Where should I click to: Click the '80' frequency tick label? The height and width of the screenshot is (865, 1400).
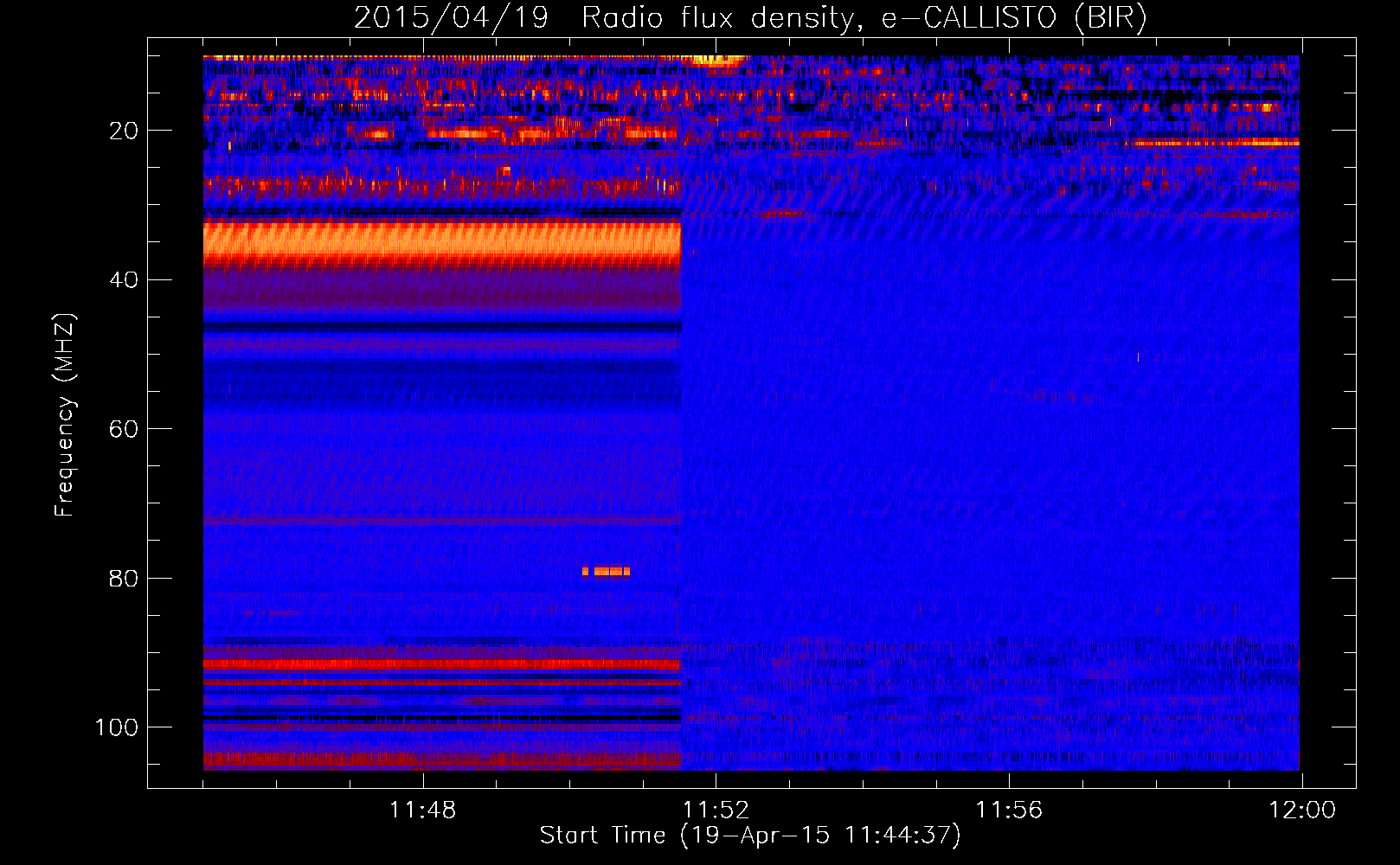click(x=124, y=578)
